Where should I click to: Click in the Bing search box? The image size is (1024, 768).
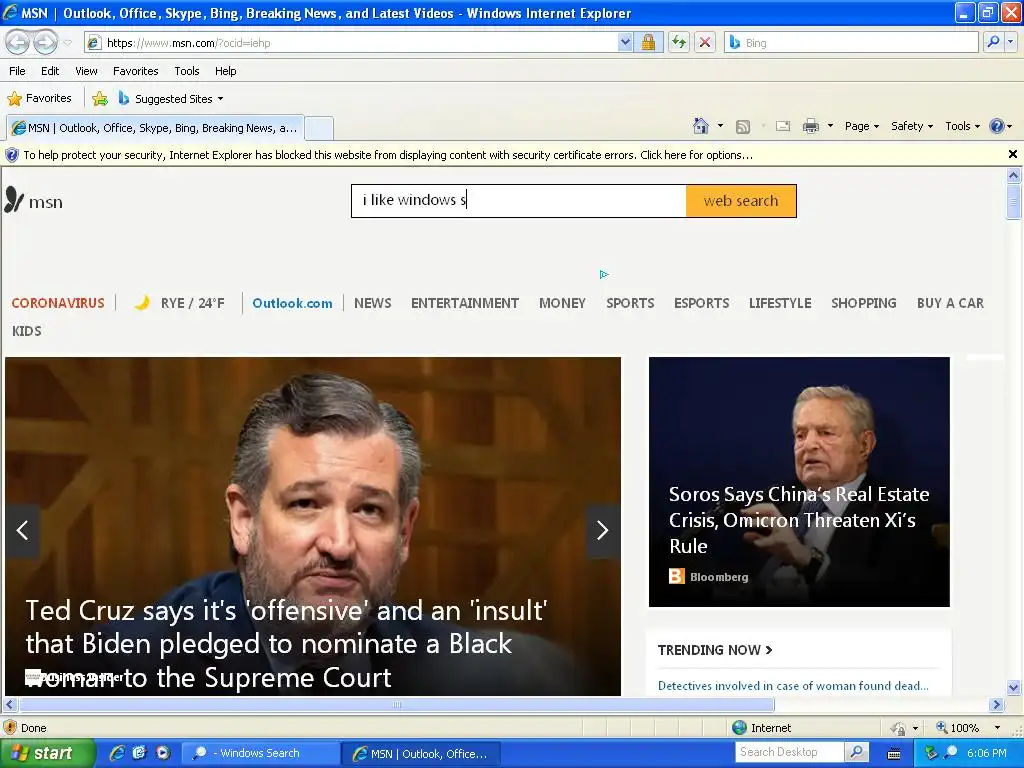[851, 42]
